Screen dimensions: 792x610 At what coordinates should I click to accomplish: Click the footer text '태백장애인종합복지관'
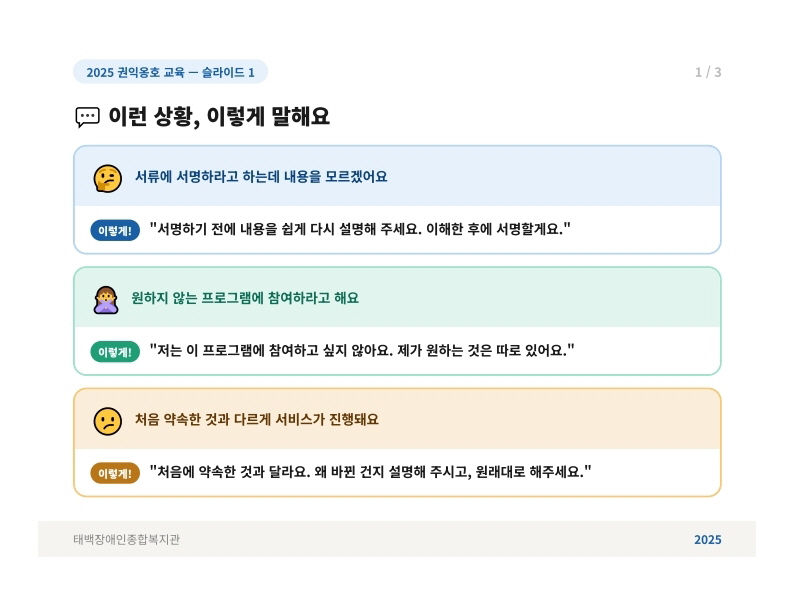click(x=126, y=540)
